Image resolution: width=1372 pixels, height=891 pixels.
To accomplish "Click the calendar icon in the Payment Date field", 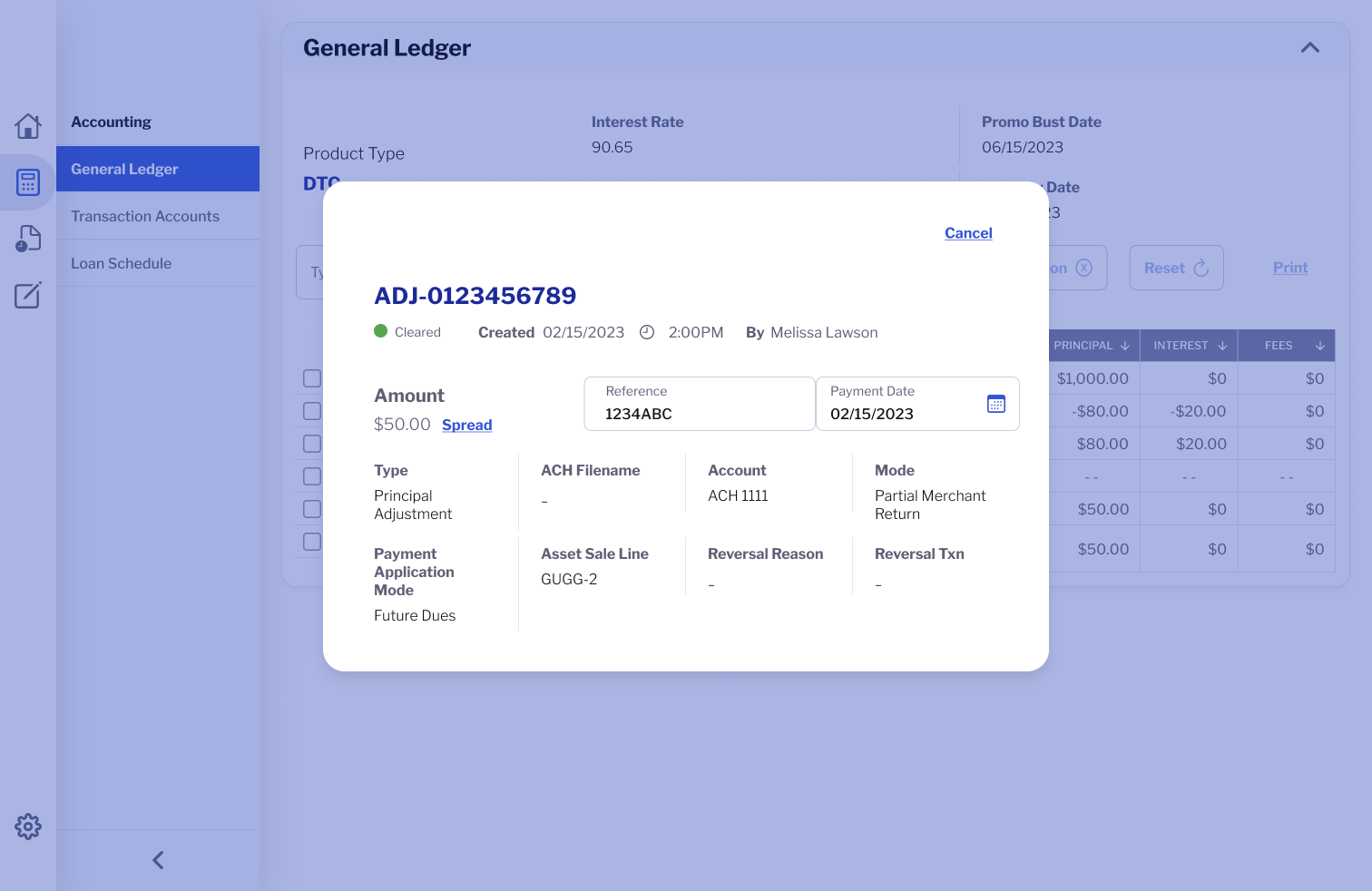I will (996, 403).
